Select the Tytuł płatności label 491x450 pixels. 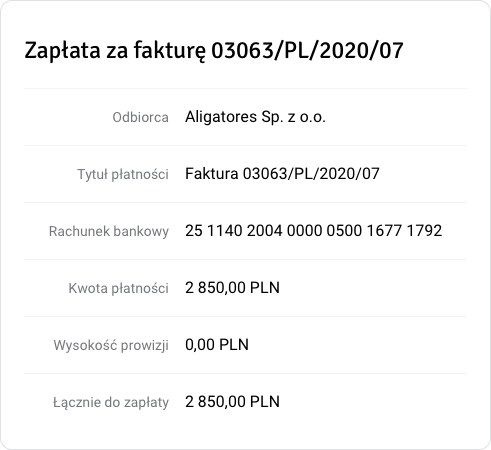point(123,174)
